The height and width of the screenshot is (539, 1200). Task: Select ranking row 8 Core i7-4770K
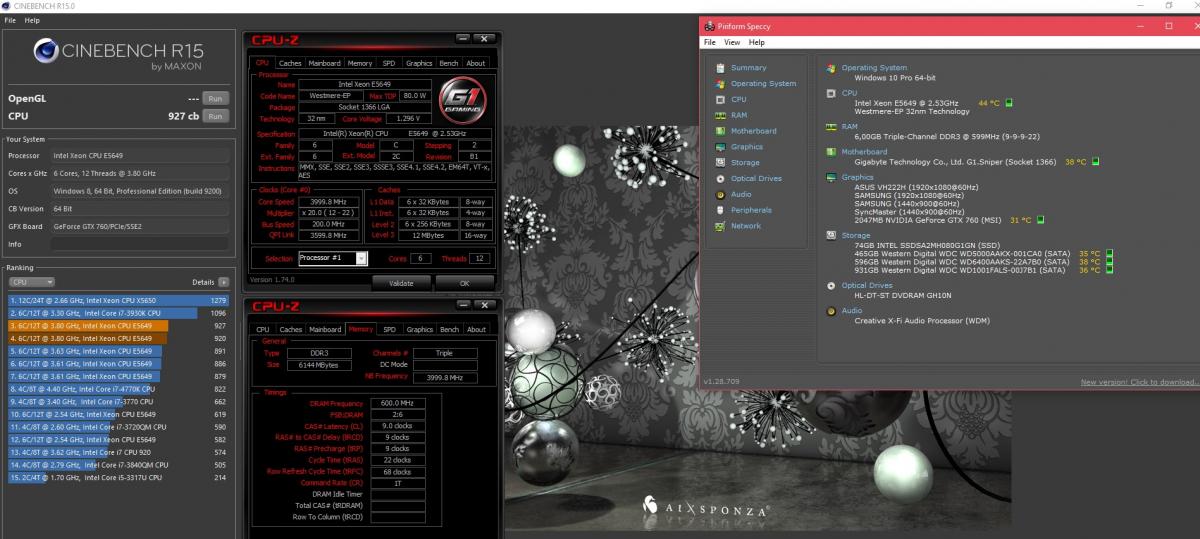pyautogui.click(x=118, y=389)
